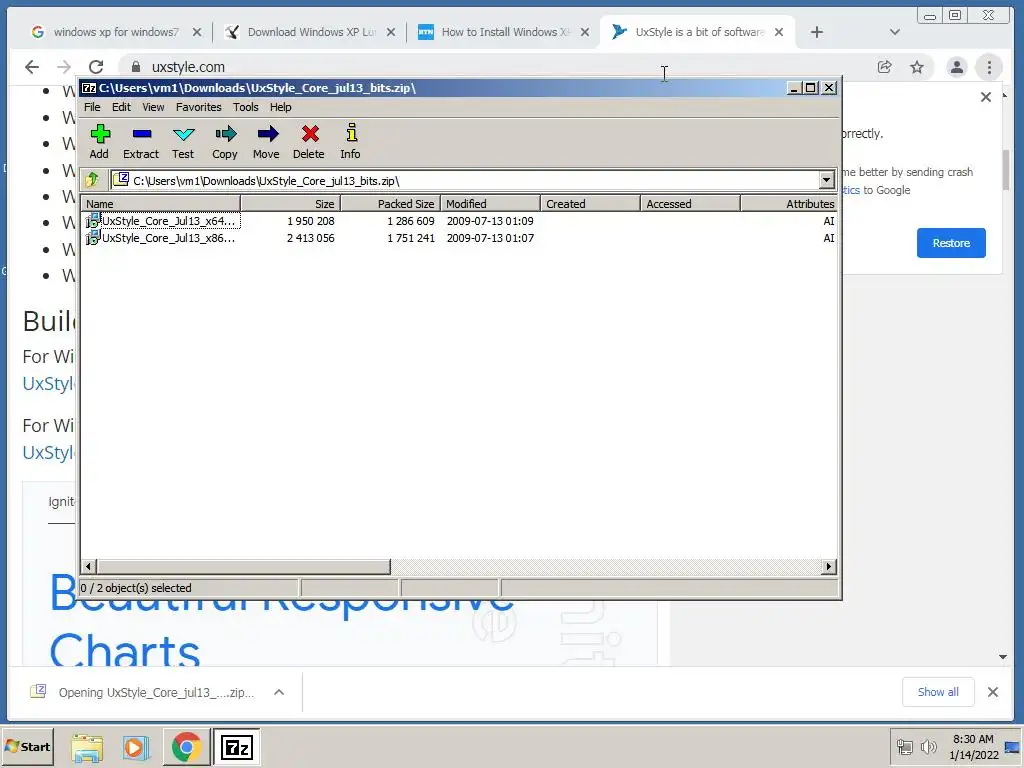
Task: Go forward in Chrome
Action: pyautogui.click(x=63, y=67)
